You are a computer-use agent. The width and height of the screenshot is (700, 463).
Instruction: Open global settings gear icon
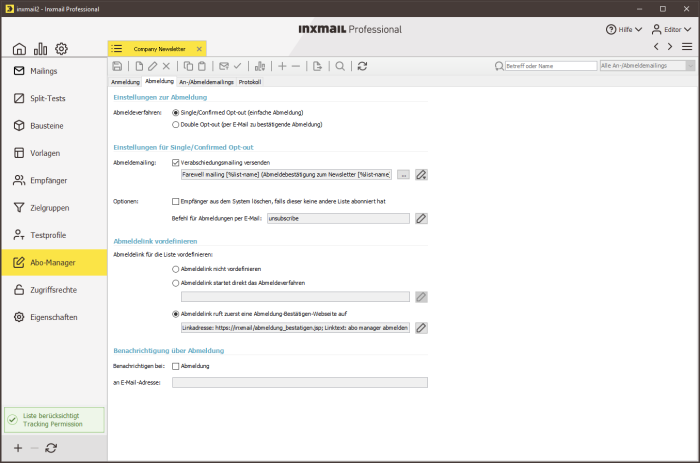point(61,49)
